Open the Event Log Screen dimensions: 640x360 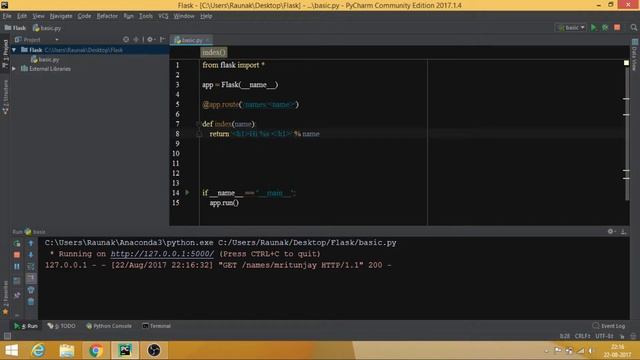click(609, 326)
